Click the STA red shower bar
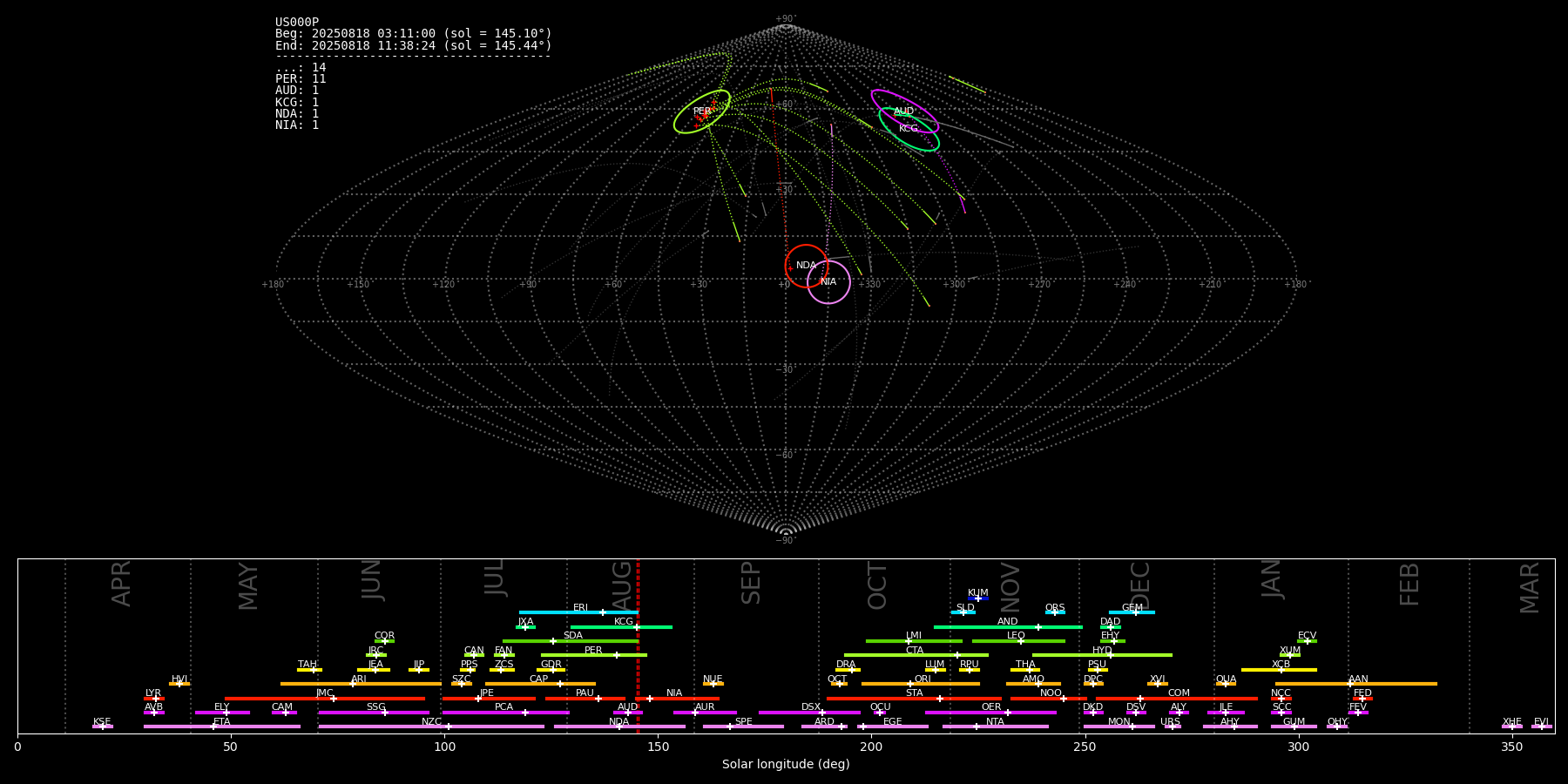Screen dimensions: 1568x784 coord(914,698)
